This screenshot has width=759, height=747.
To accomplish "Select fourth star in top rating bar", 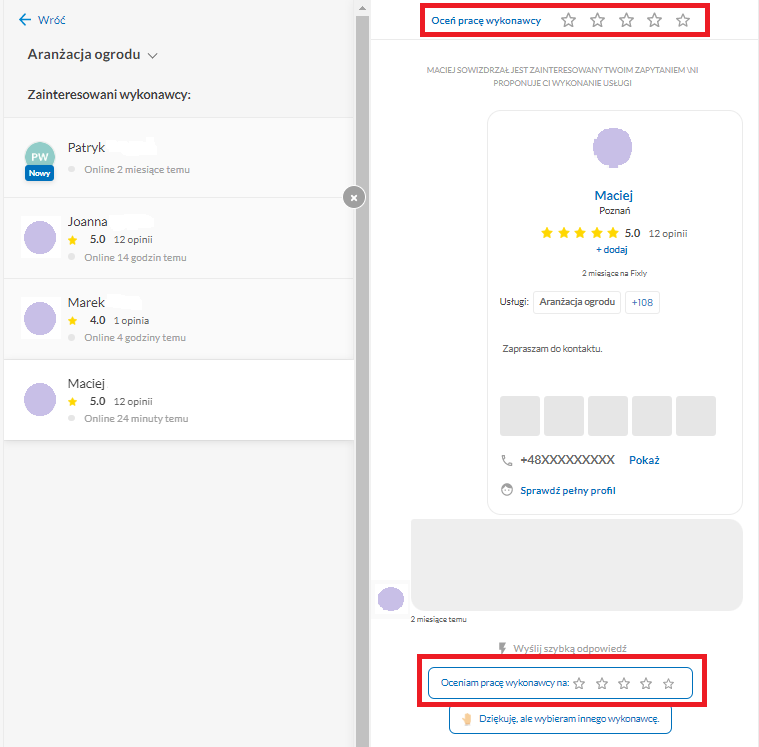I will pos(654,20).
